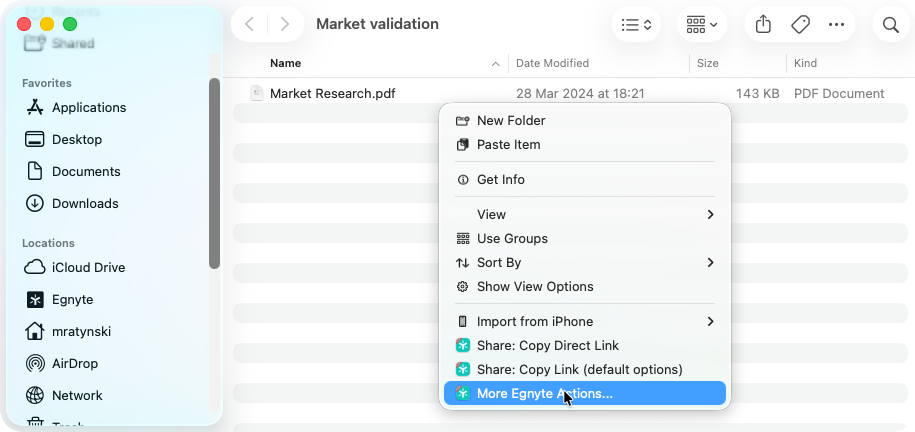Choose Paste Item from context menu
This screenshot has width=915, height=432.
(585, 145)
